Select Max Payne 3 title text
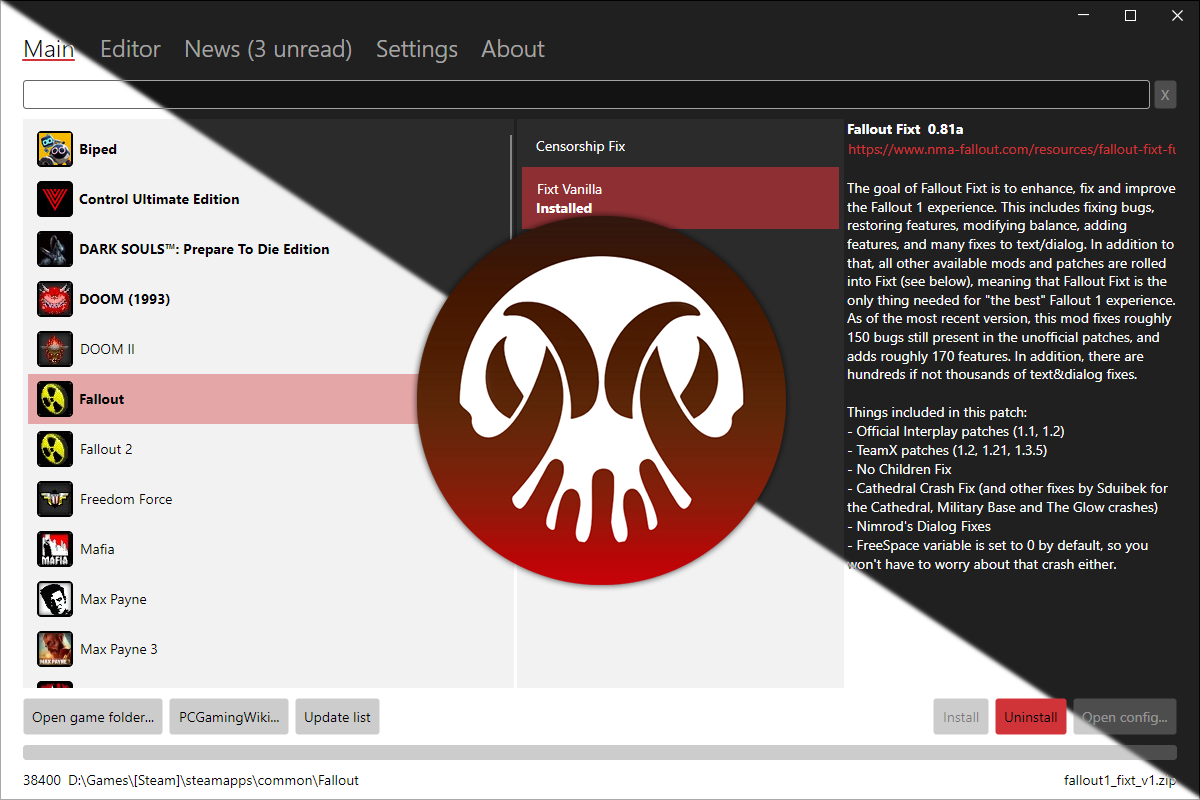1200x800 pixels. tap(119, 649)
